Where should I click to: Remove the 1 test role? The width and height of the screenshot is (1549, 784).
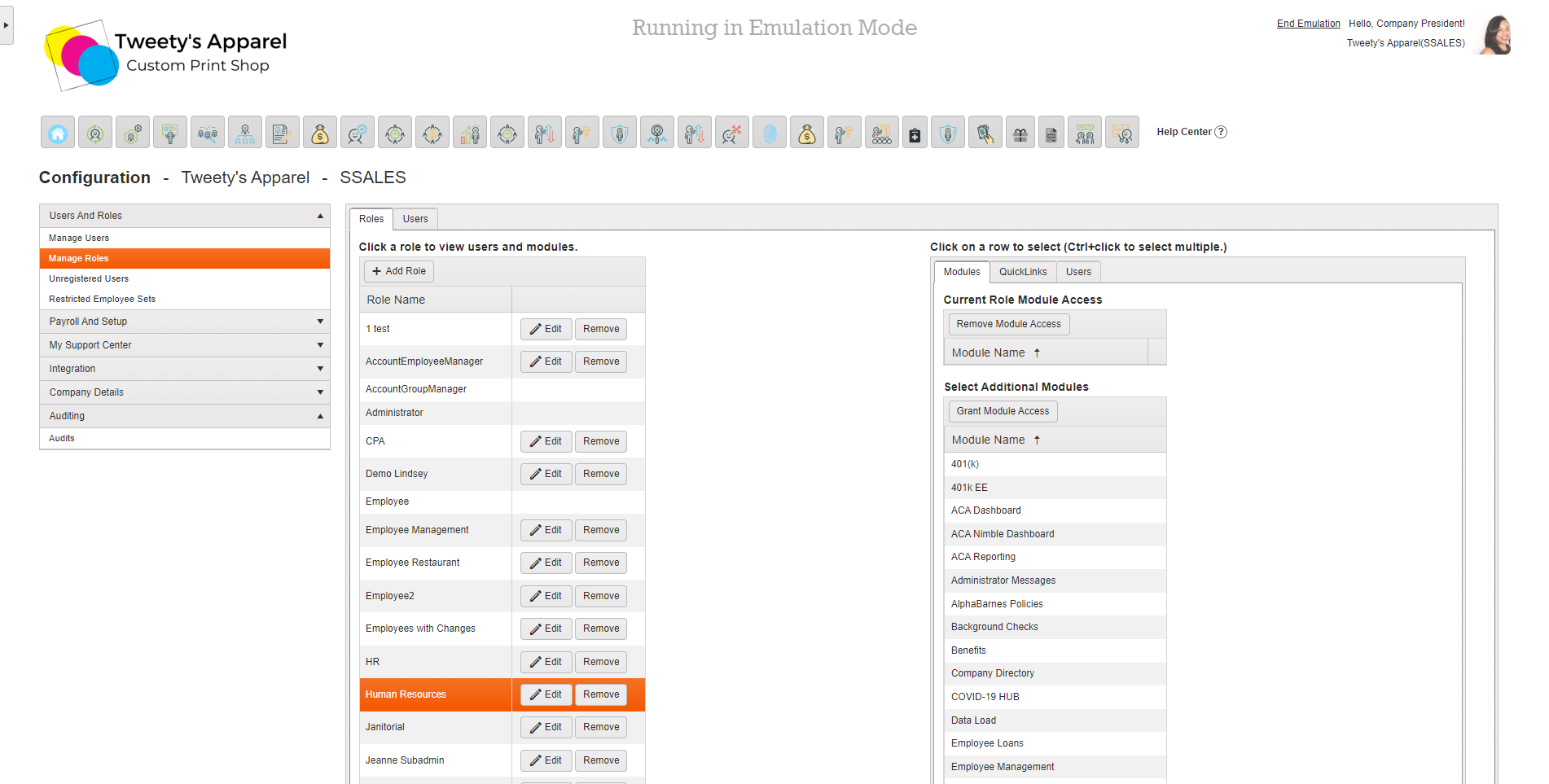pyautogui.click(x=601, y=329)
